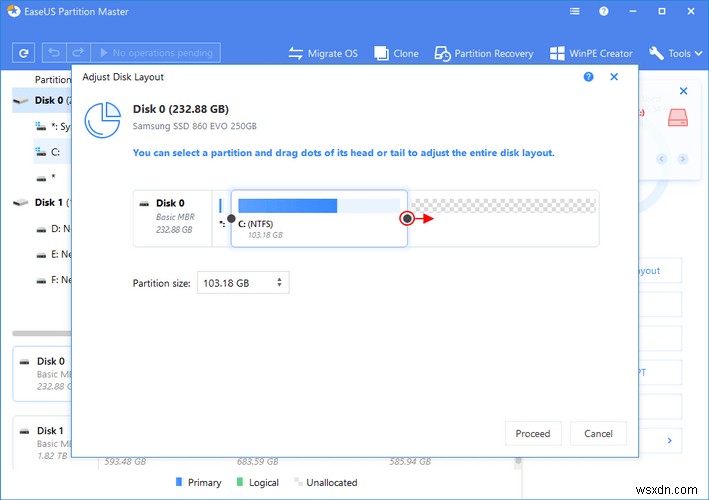This screenshot has height=500, width=709.
Task: Click the Partition size input field
Action: [243, 283]
